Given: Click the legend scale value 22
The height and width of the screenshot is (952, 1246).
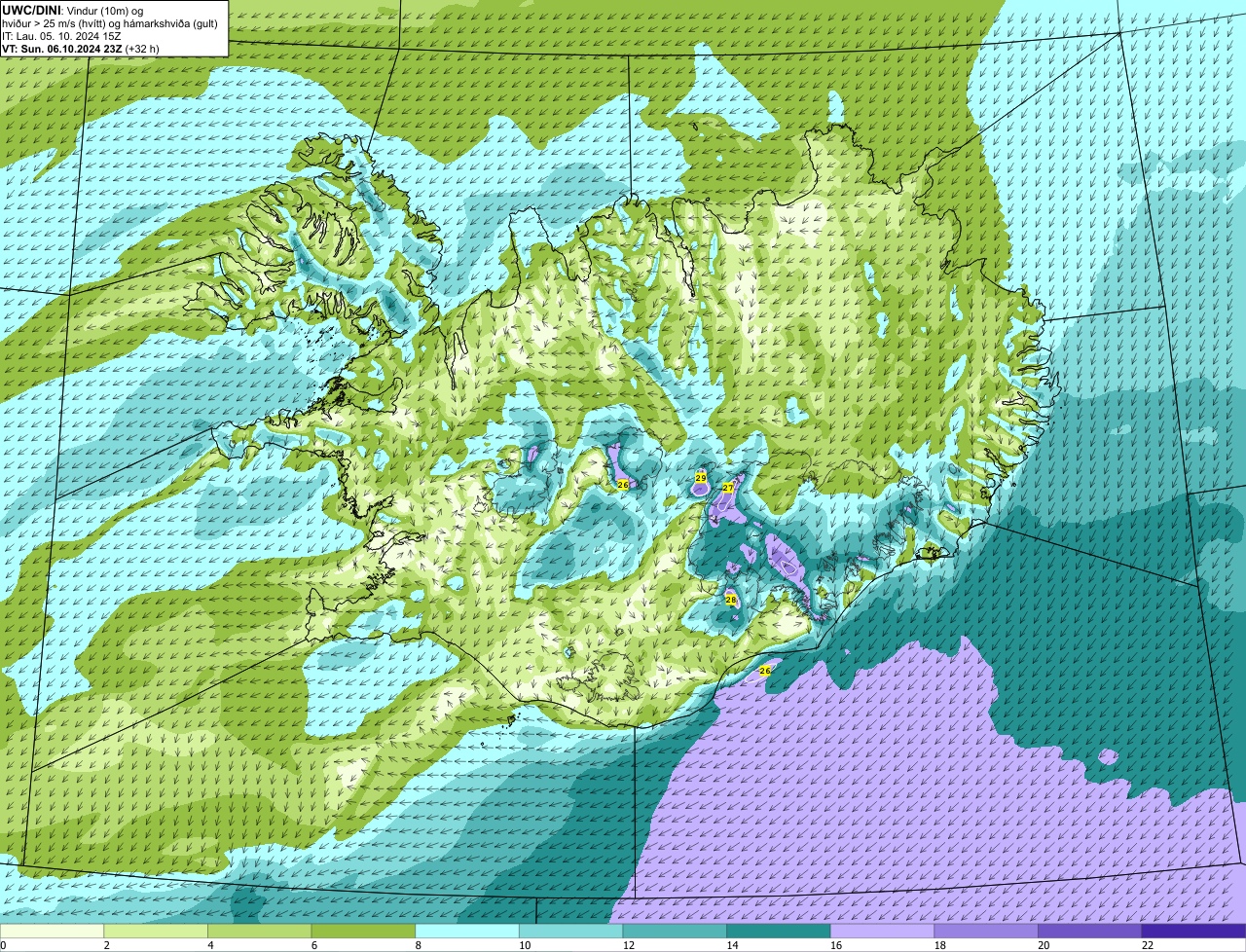Looking at the screenshot, I should click(x=1148, y=945).
